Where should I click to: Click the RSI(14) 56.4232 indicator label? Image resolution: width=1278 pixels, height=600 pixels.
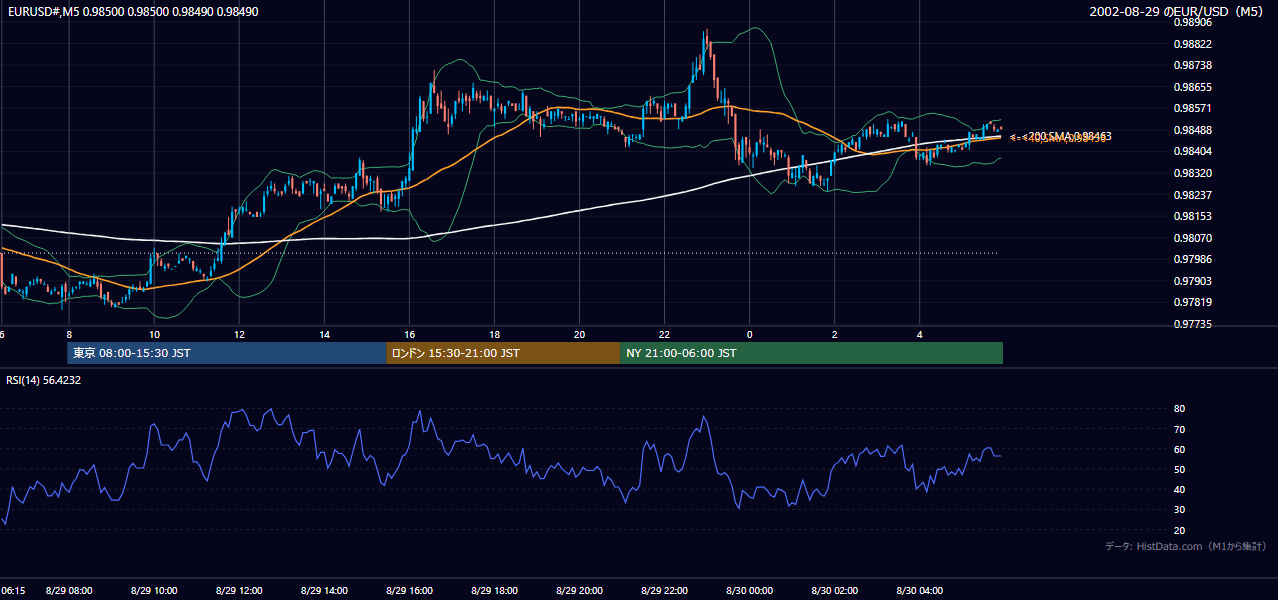pos(43,380)
